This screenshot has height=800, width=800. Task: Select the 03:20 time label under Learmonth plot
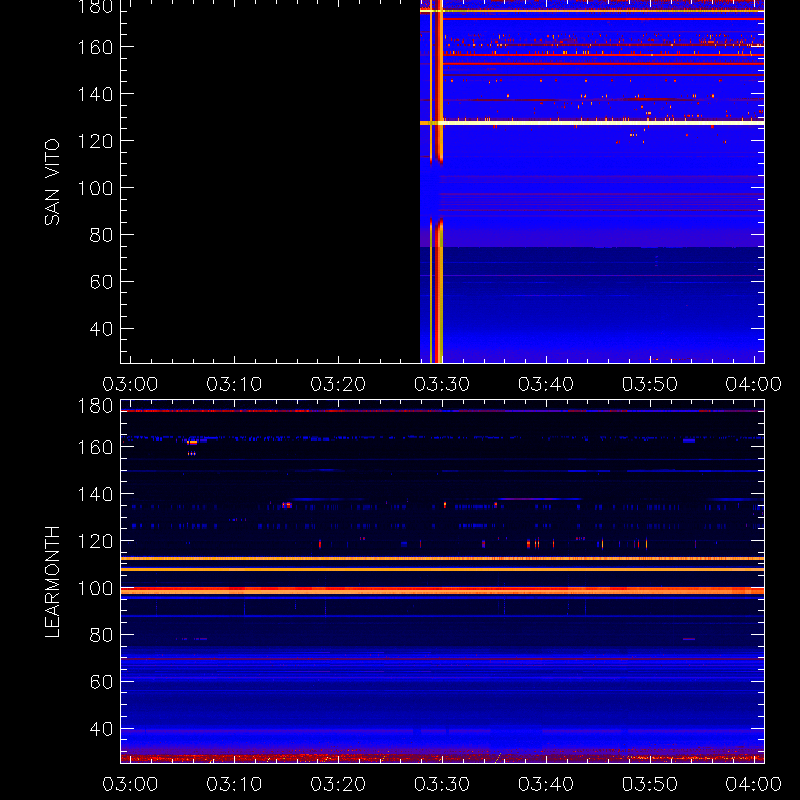coord(338,784)
